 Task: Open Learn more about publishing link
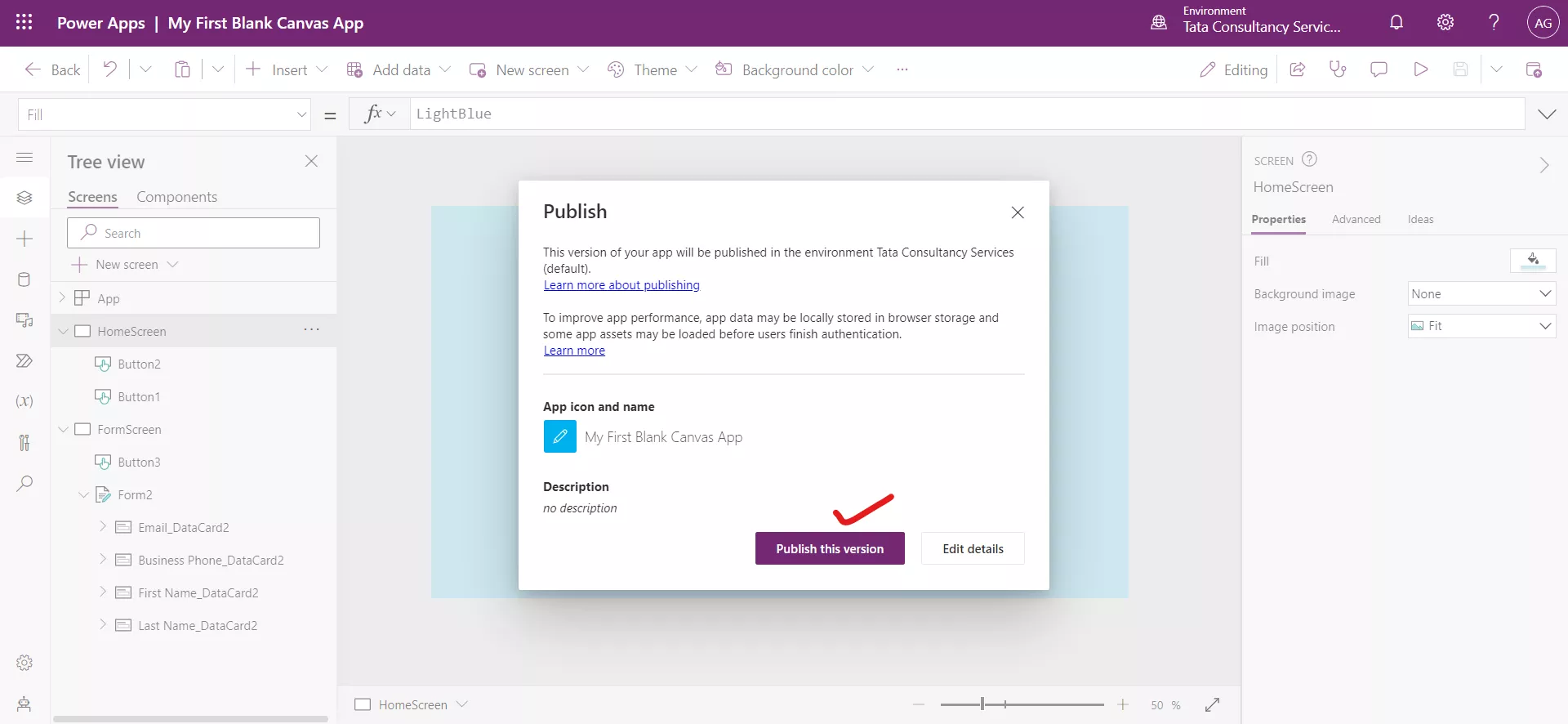pos(621,285)
